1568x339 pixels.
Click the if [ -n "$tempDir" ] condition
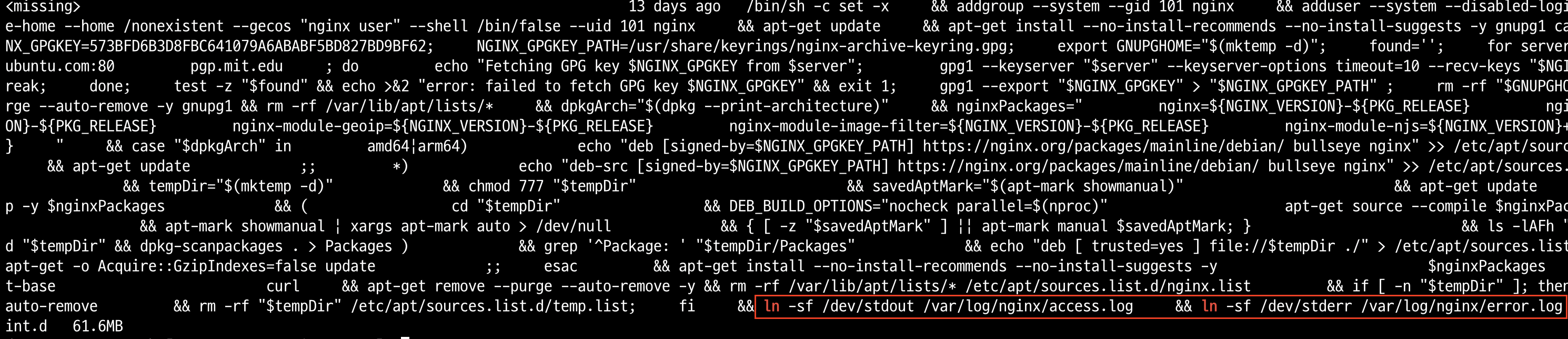(1436, 286)
